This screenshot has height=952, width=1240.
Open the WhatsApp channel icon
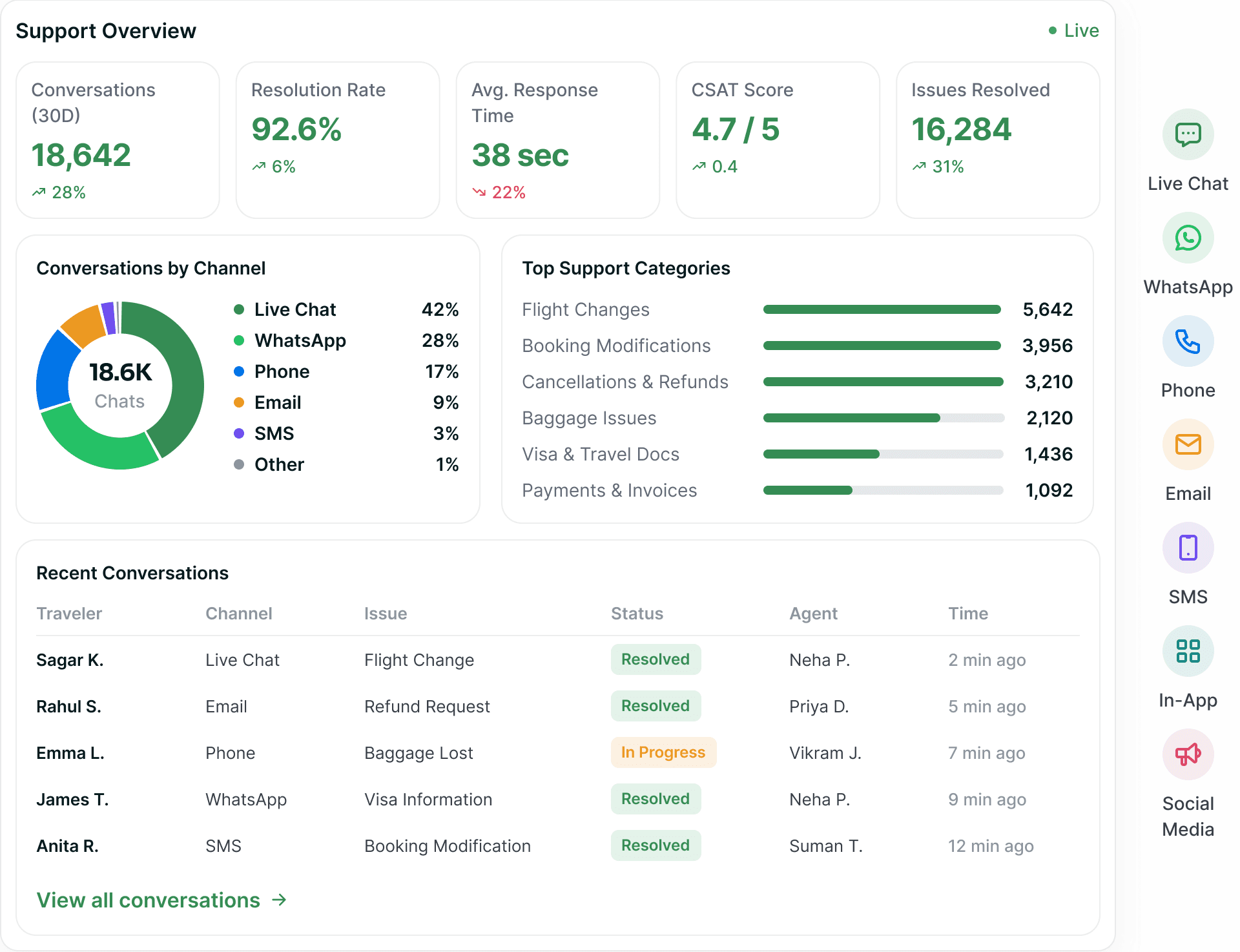pyautogui.click(x=1188, y=238)
